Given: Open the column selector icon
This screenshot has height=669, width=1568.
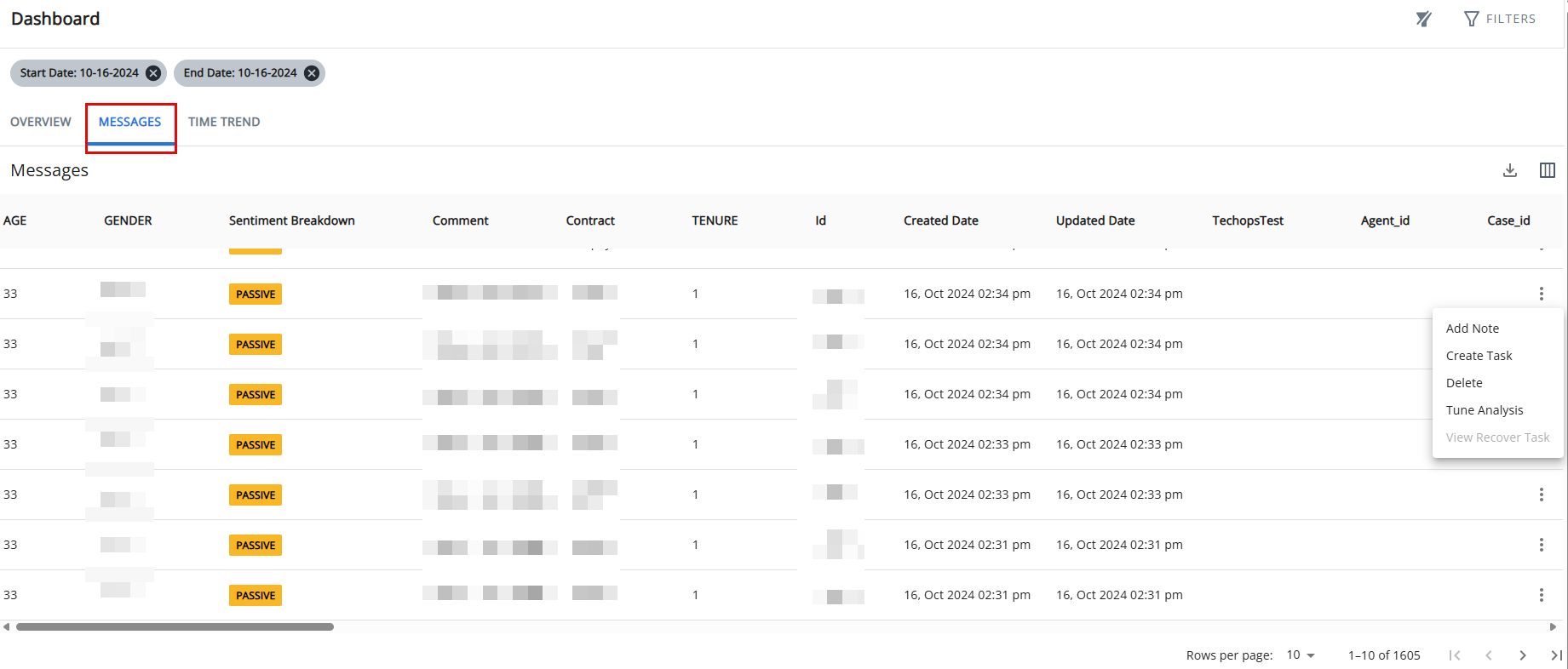Looking at the screenshot, I should coord(1547,170).
